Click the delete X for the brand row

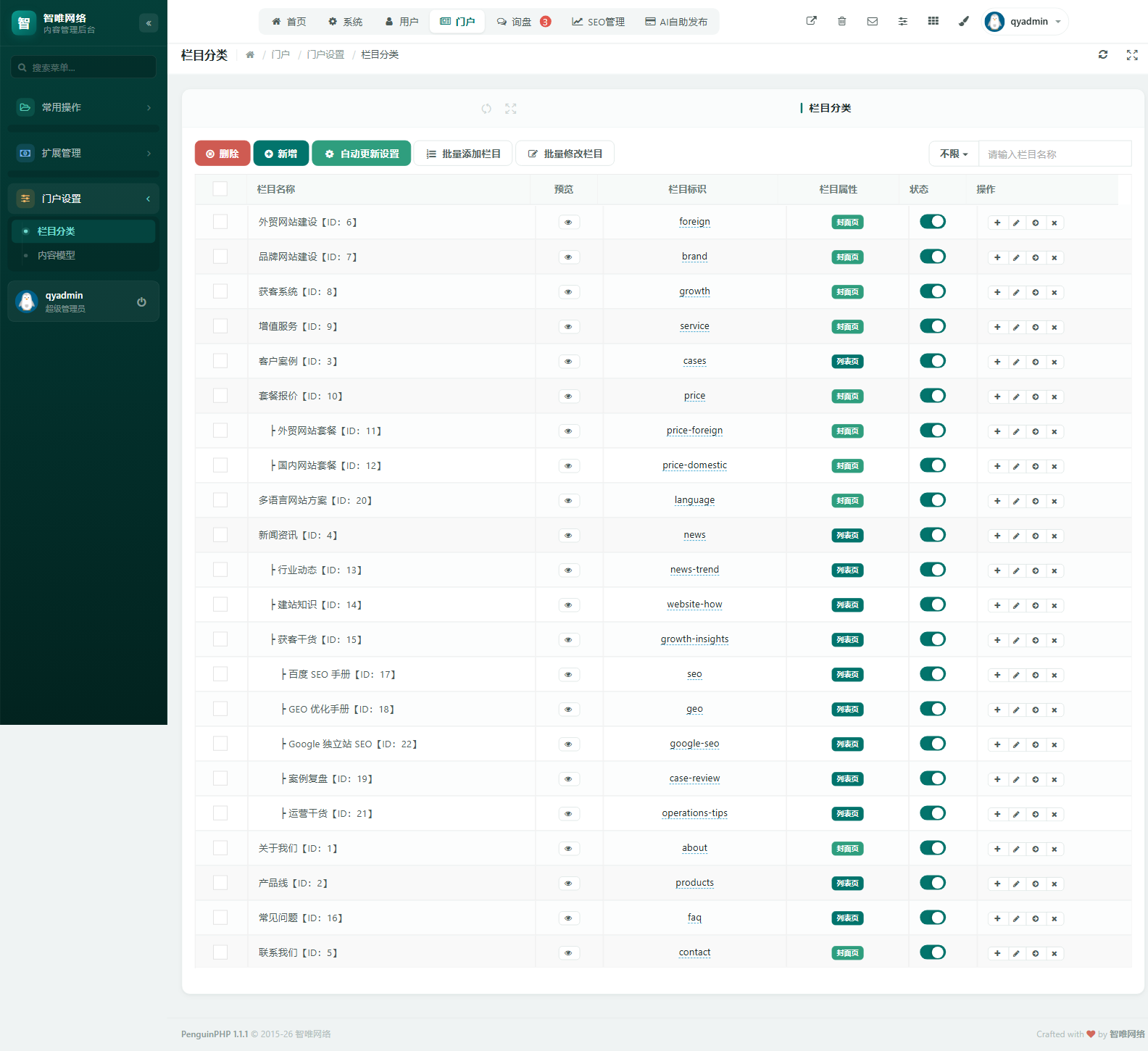click(x=1055, y=257)
